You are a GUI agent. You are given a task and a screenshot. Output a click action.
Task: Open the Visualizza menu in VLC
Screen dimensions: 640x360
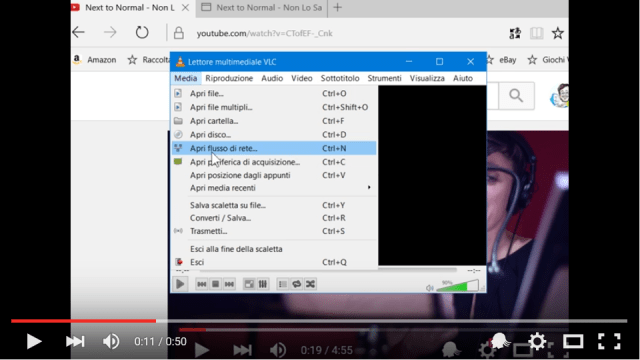(x=427, y=78)
